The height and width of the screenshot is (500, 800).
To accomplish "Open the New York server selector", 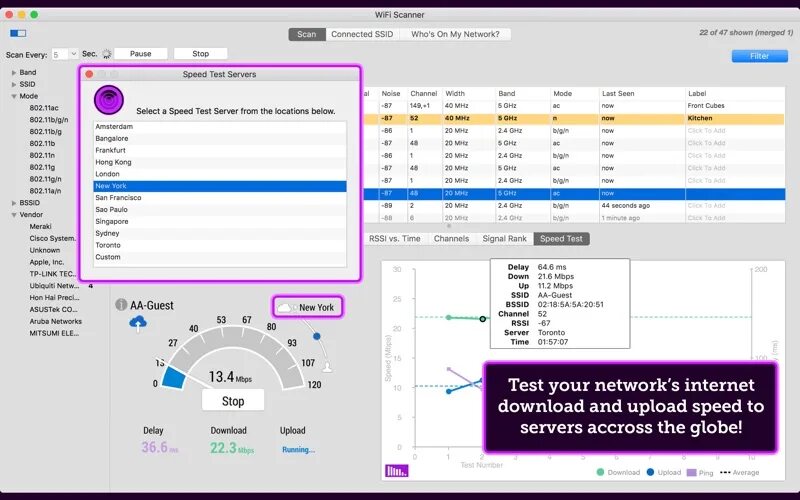I will click(307, 307).
